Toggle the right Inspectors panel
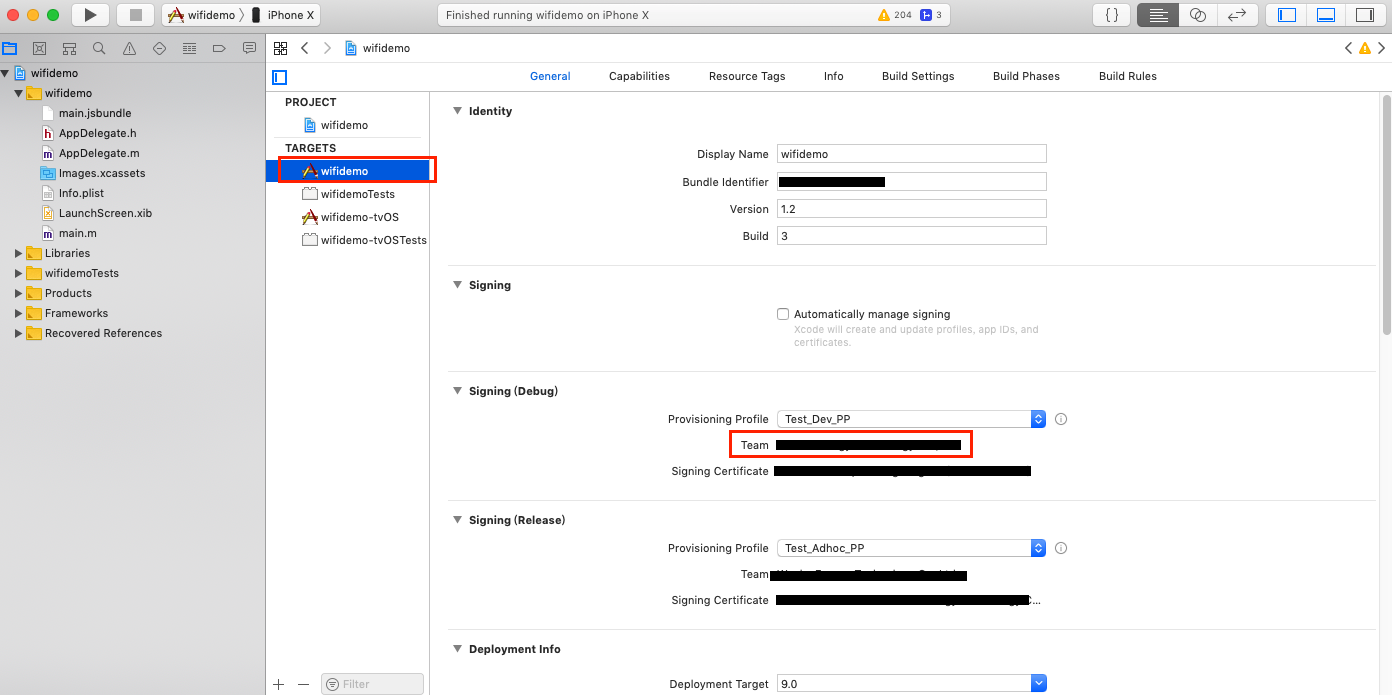This screenshot has width=1392, height=695. [1364, 15]
